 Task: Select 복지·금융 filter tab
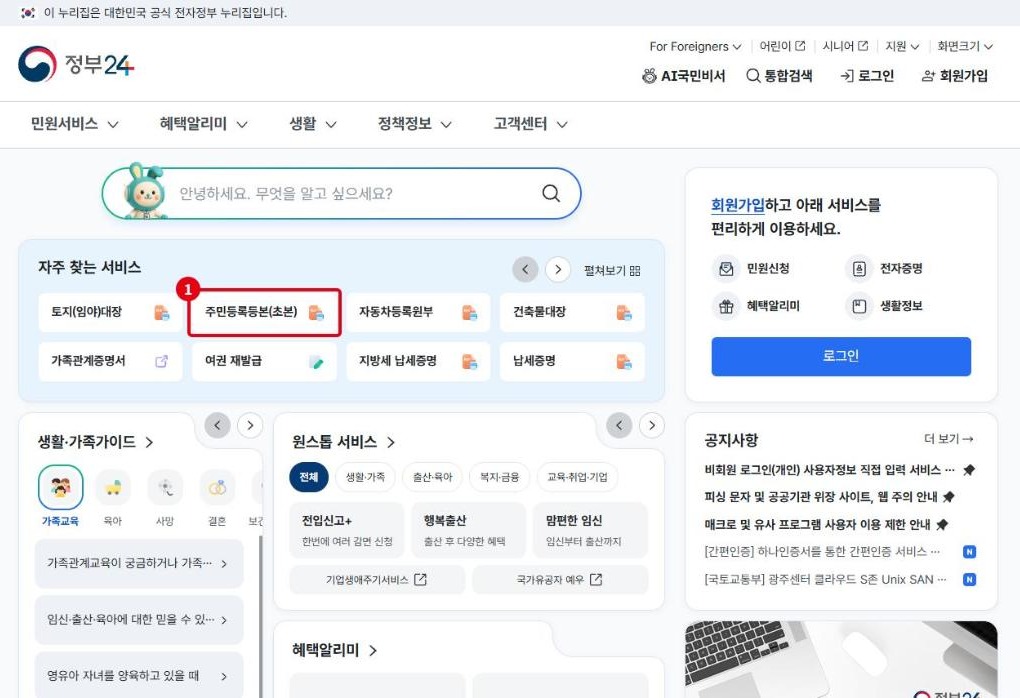click(x=500, y=477)
